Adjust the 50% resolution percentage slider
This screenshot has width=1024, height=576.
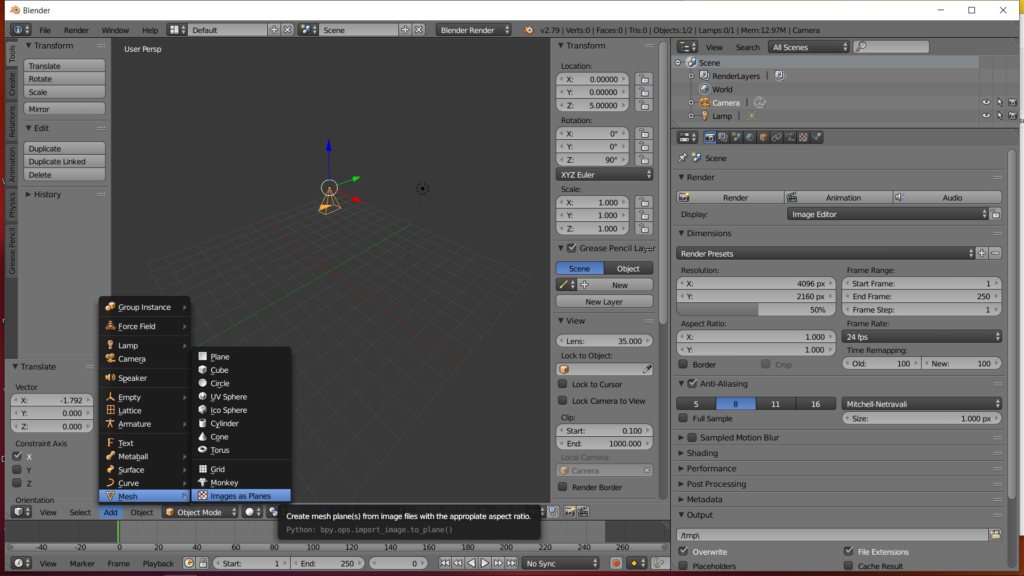click(x=758, y=310)
